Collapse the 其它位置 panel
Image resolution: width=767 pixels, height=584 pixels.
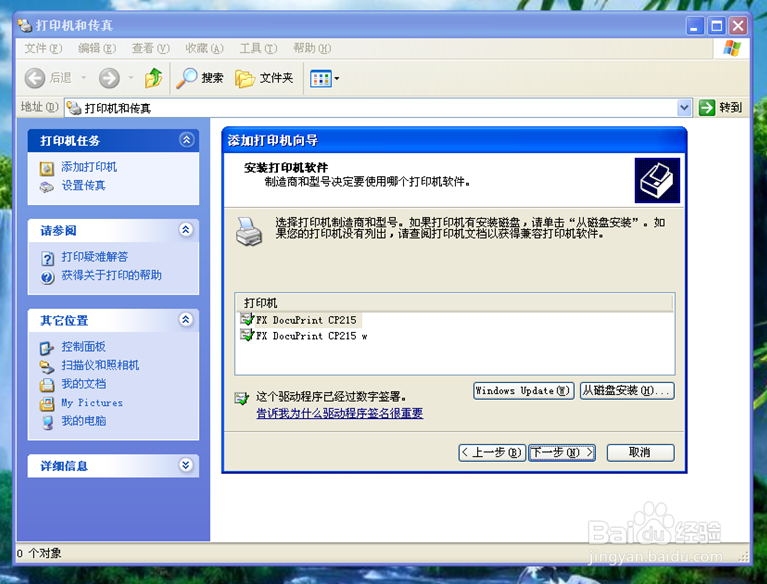pos(186,320)
